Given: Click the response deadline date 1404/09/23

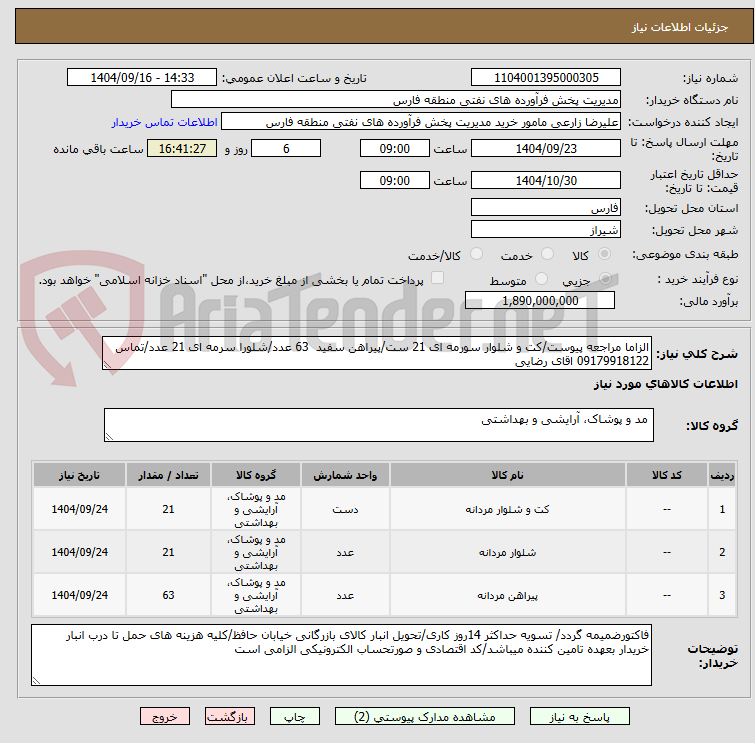Looking at the screenshot, I should (x=546, y=148).
